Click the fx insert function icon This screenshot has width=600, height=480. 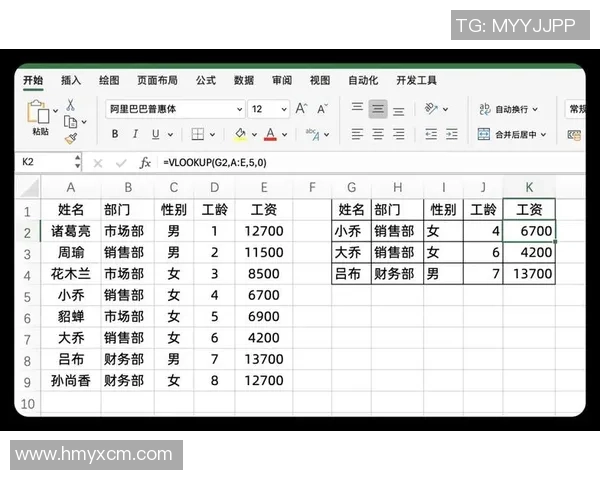[x=145, y=163]
